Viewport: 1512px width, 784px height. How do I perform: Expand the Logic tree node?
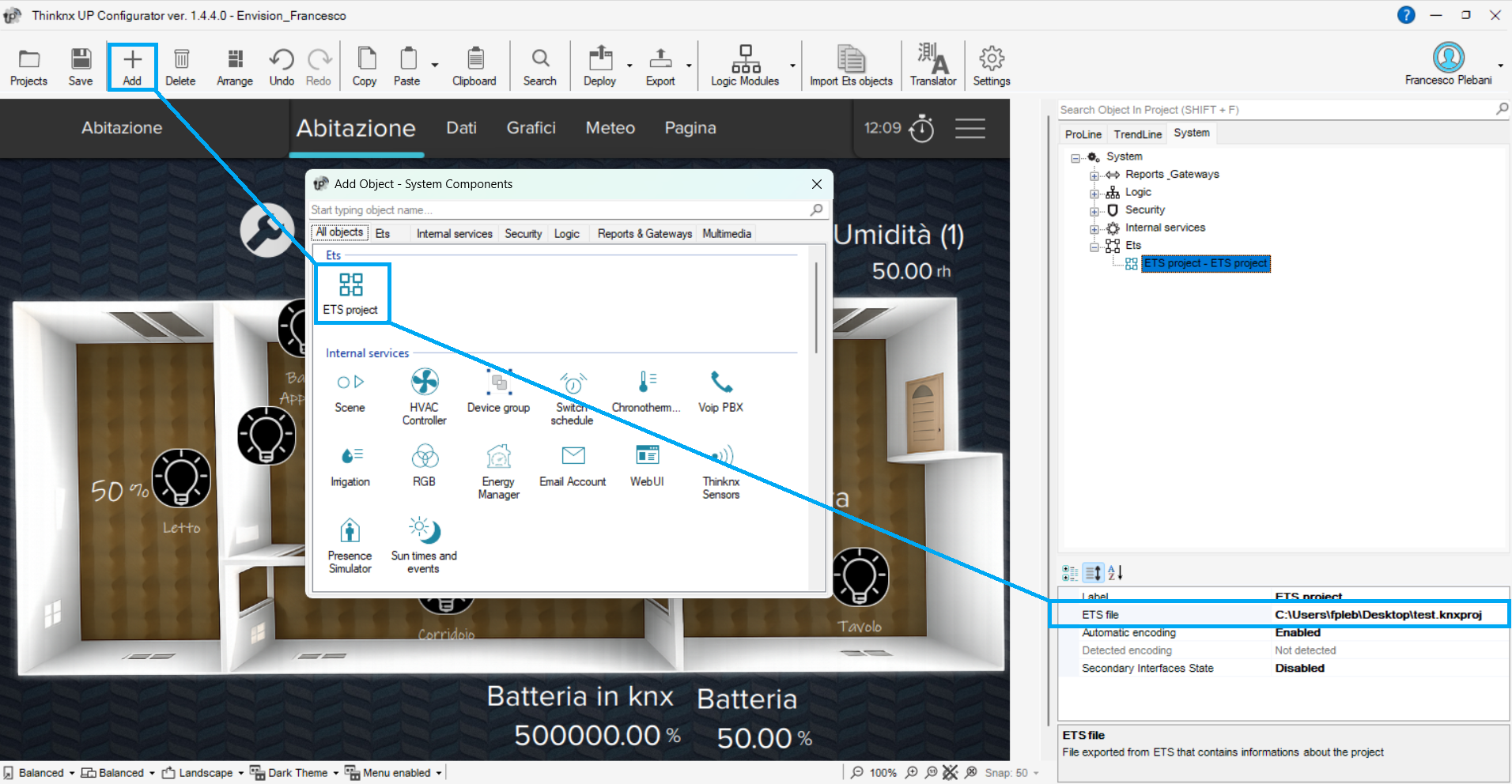(1094, 193)
